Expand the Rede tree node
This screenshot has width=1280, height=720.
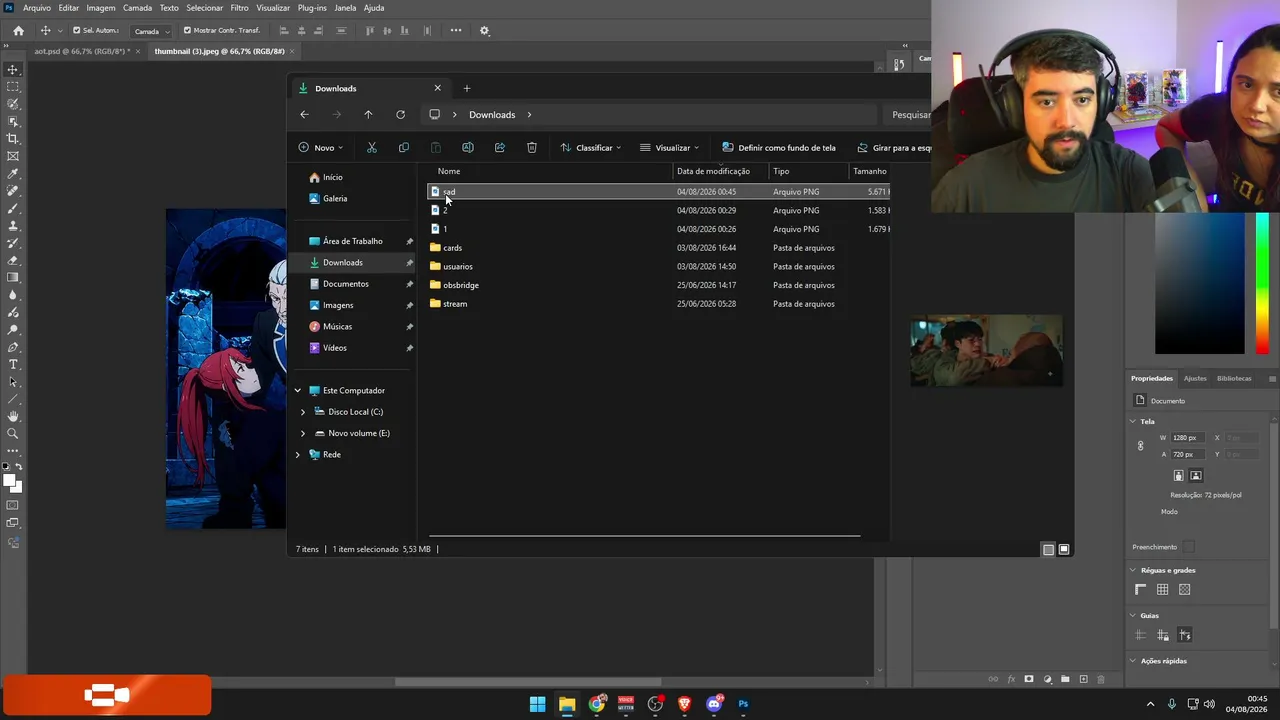tap(297, 455)
